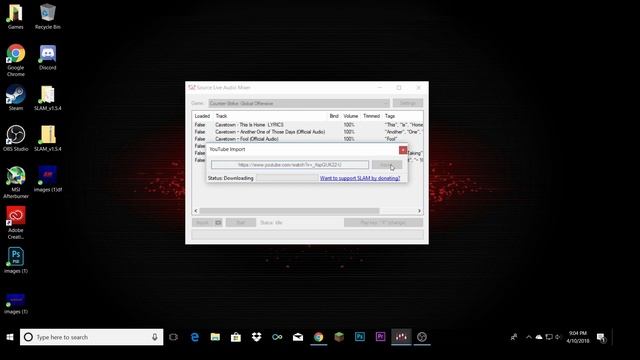
Task: Launch MSI Afterburner from desktop
Action: (x=16, y=182)
